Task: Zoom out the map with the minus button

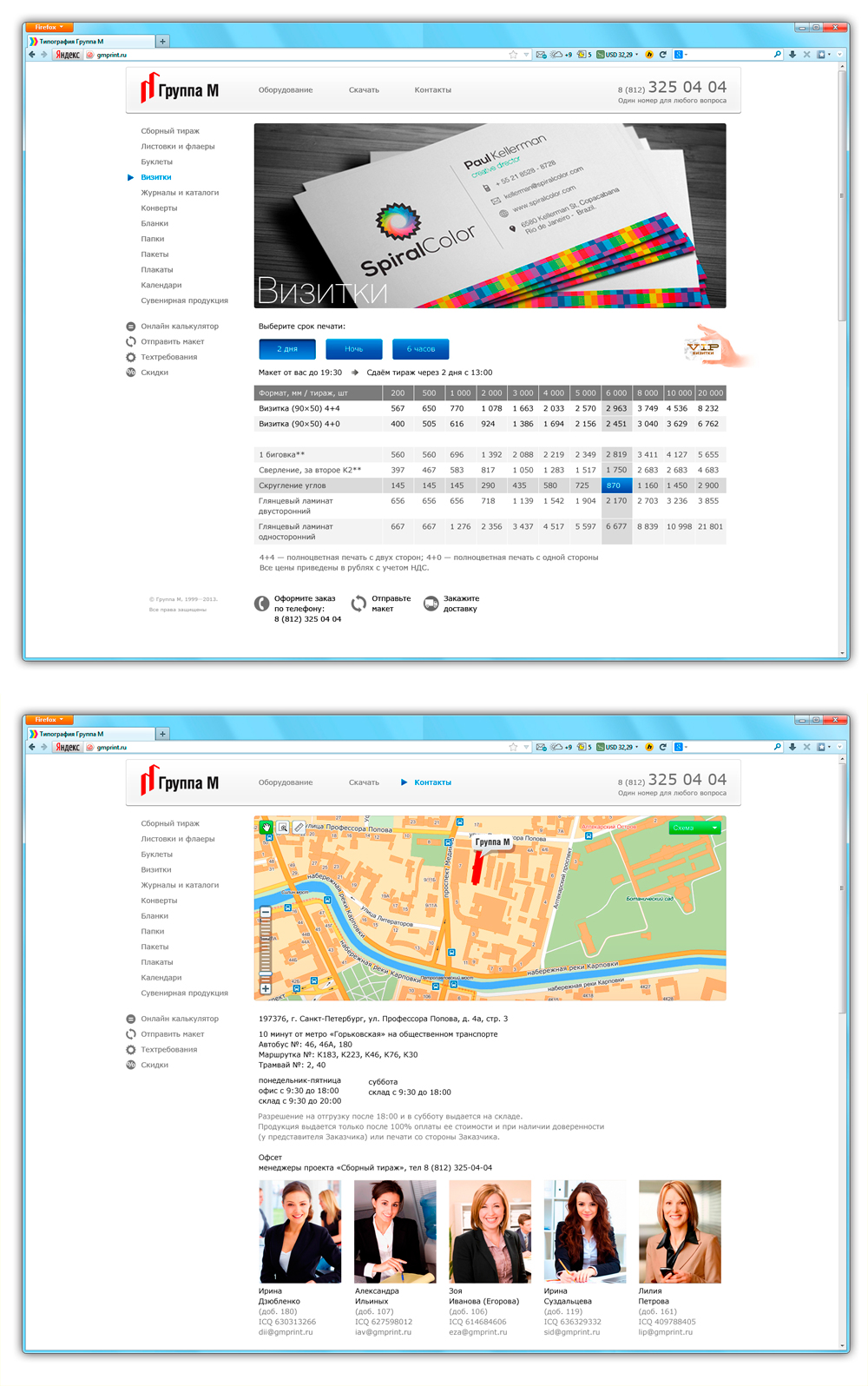Action: (266, 913)
